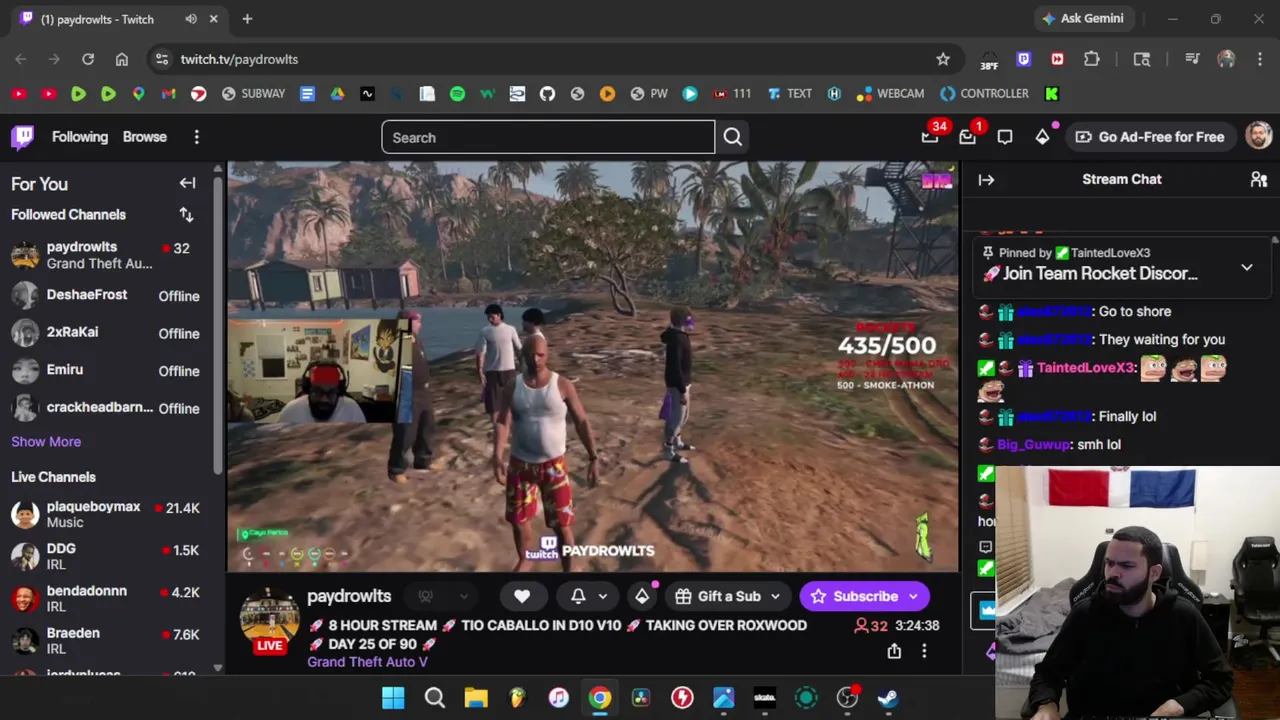Open the Gmail bookmark icon
Image resolution: width=1280 pixels, height=720 pixels.
coord(168,94)
